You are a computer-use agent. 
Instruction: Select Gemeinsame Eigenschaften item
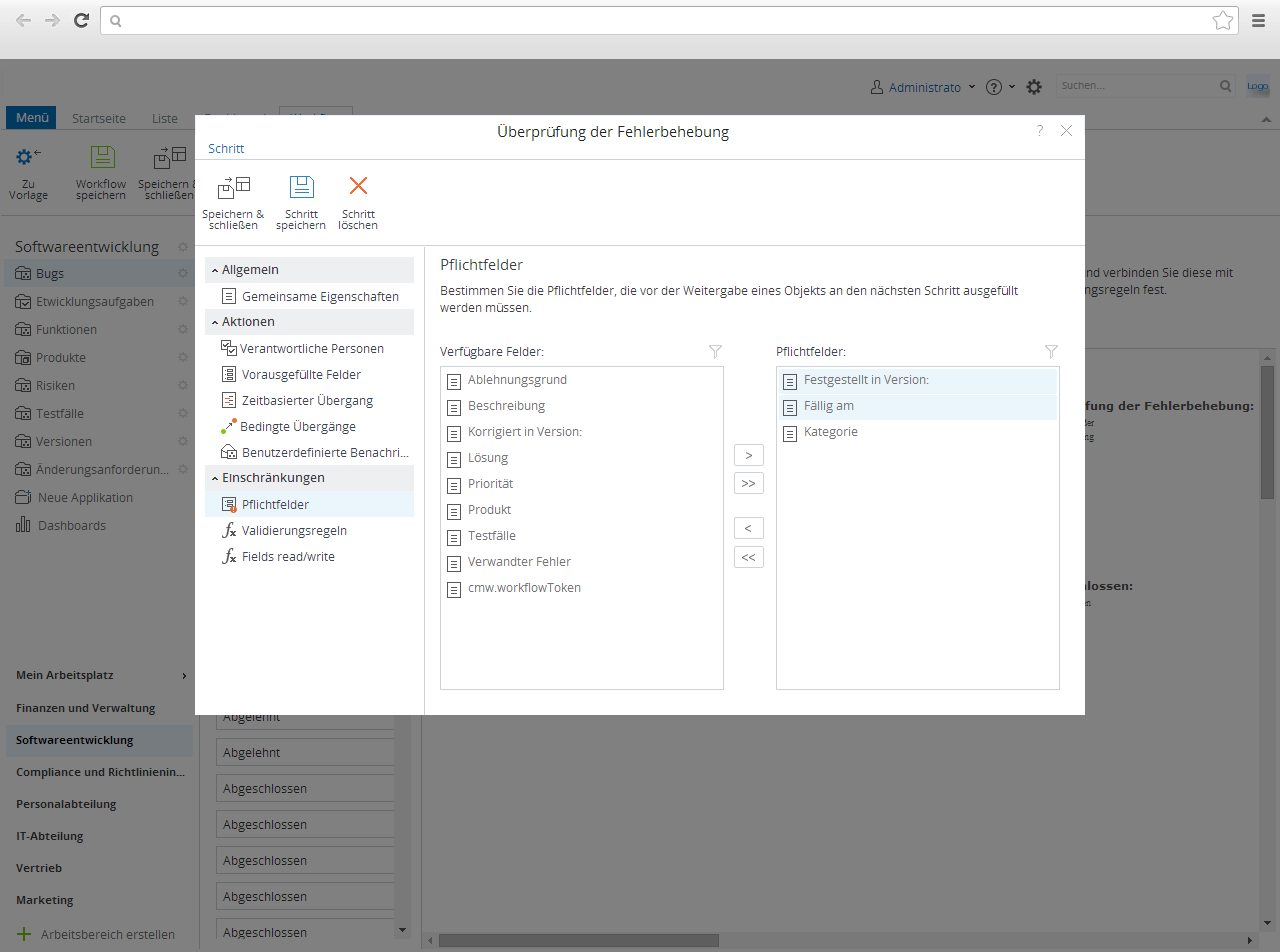point(309,296)
